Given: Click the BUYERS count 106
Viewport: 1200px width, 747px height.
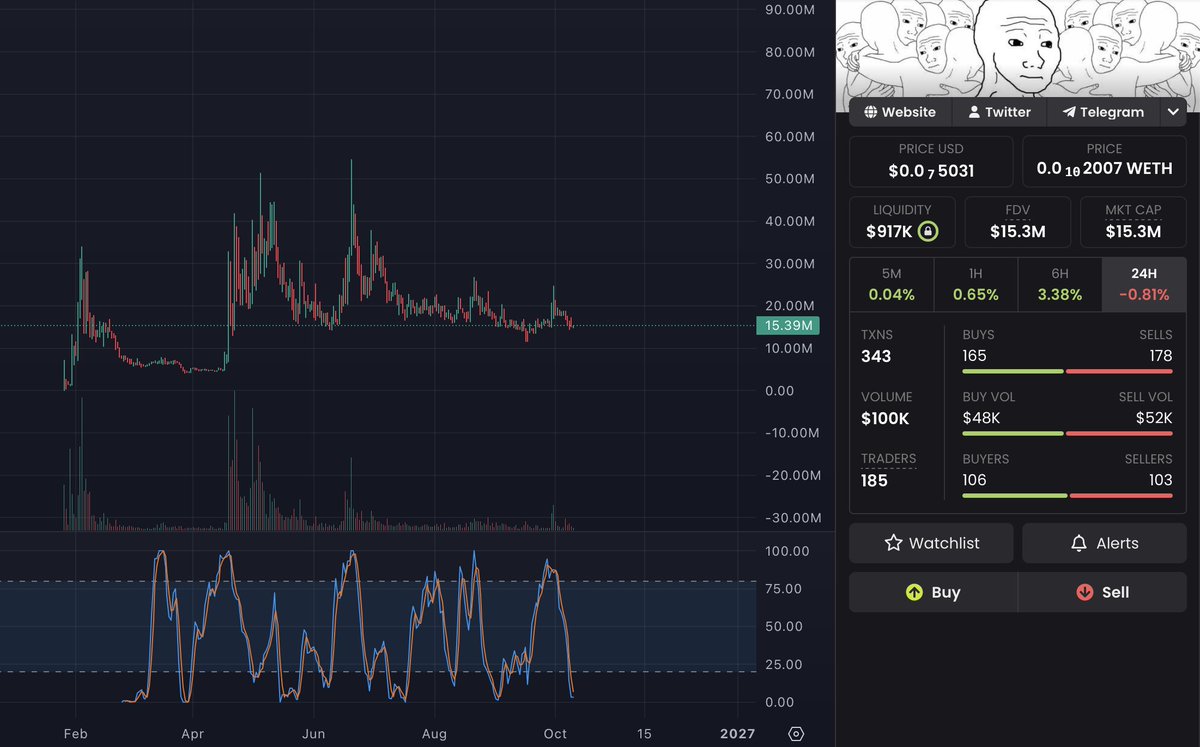Looking at the screenshot, I should [974, 480].
